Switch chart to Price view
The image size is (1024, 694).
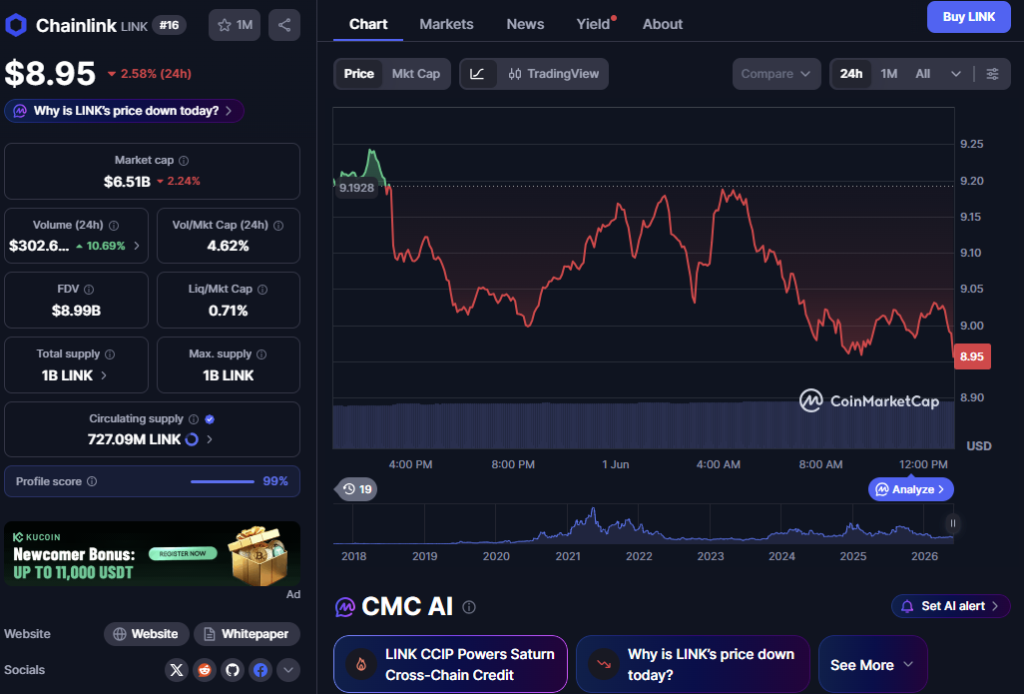(359, 74)
